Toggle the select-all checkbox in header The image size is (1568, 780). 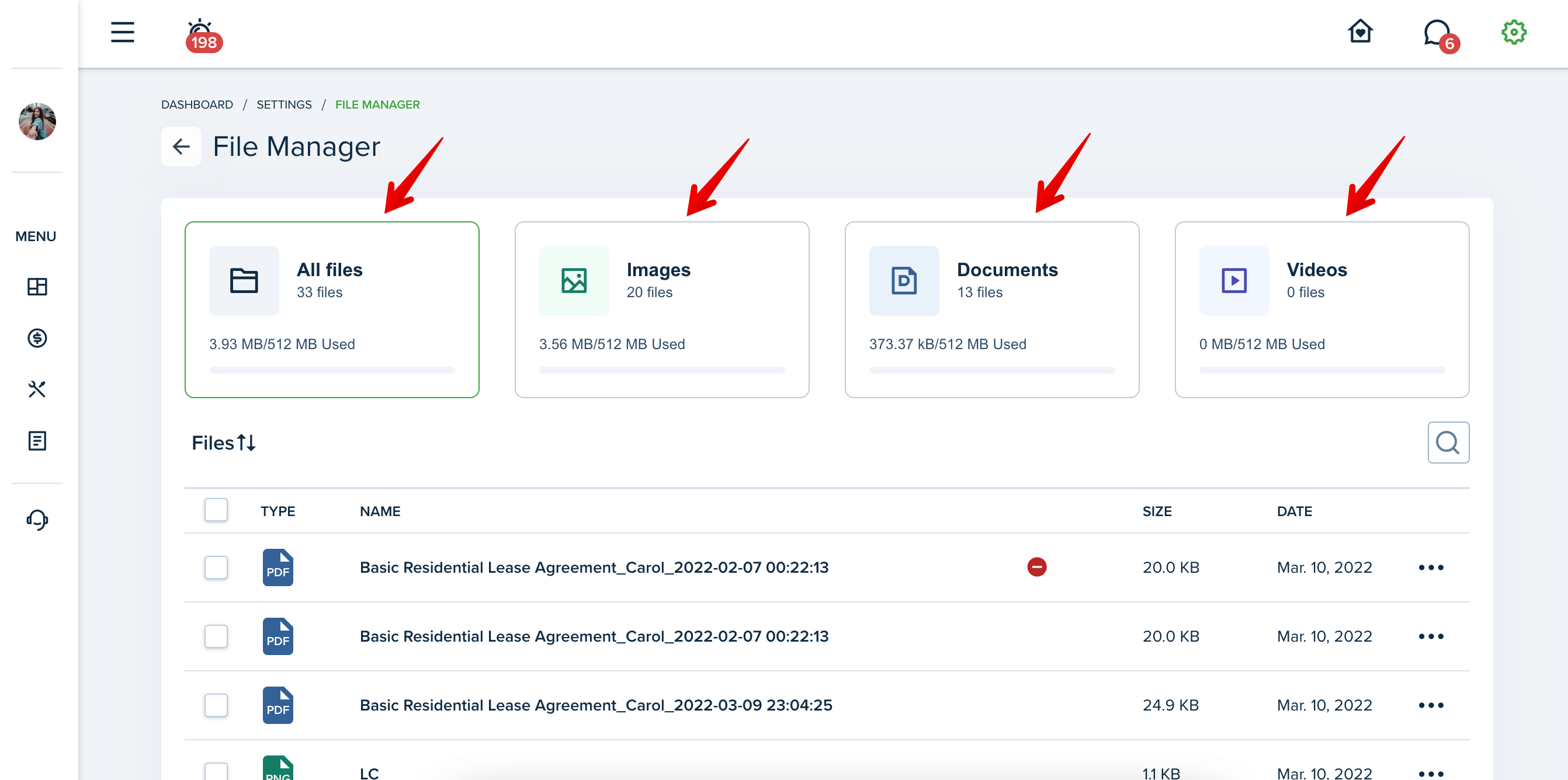click(216, 510)
